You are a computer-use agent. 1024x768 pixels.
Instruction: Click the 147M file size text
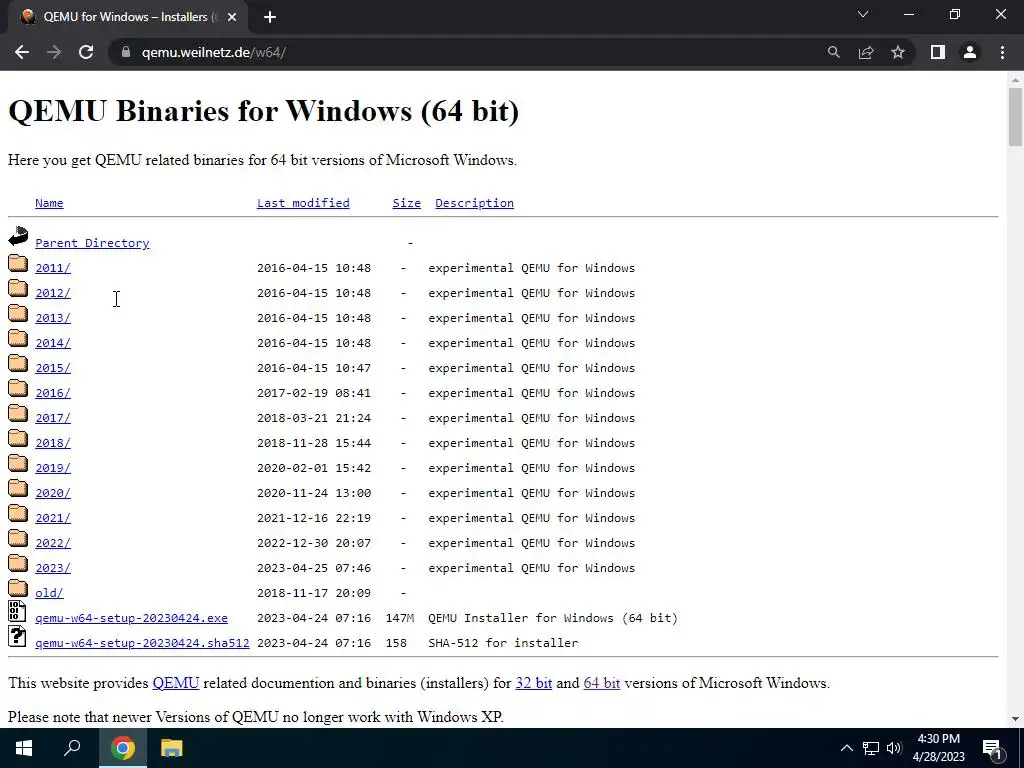[400, 618]
